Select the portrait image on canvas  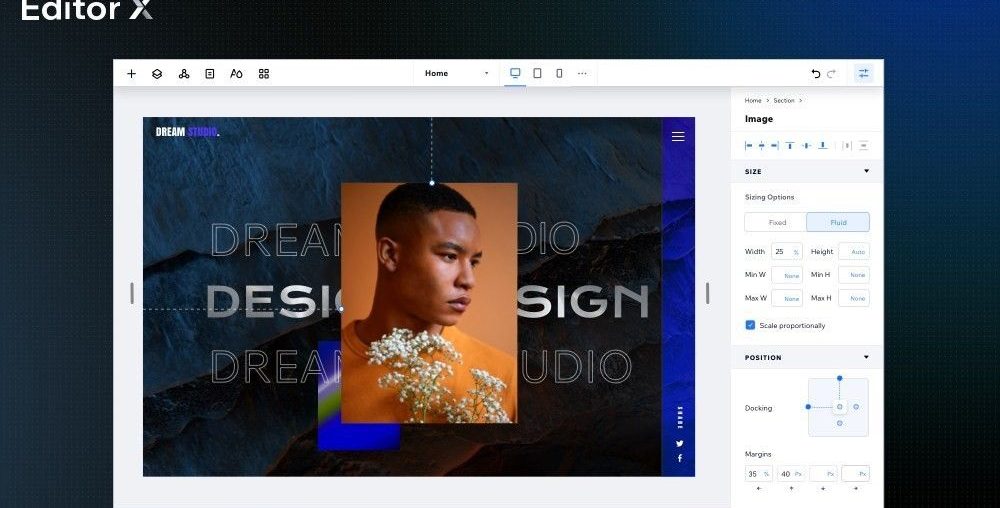click(429, 303)
